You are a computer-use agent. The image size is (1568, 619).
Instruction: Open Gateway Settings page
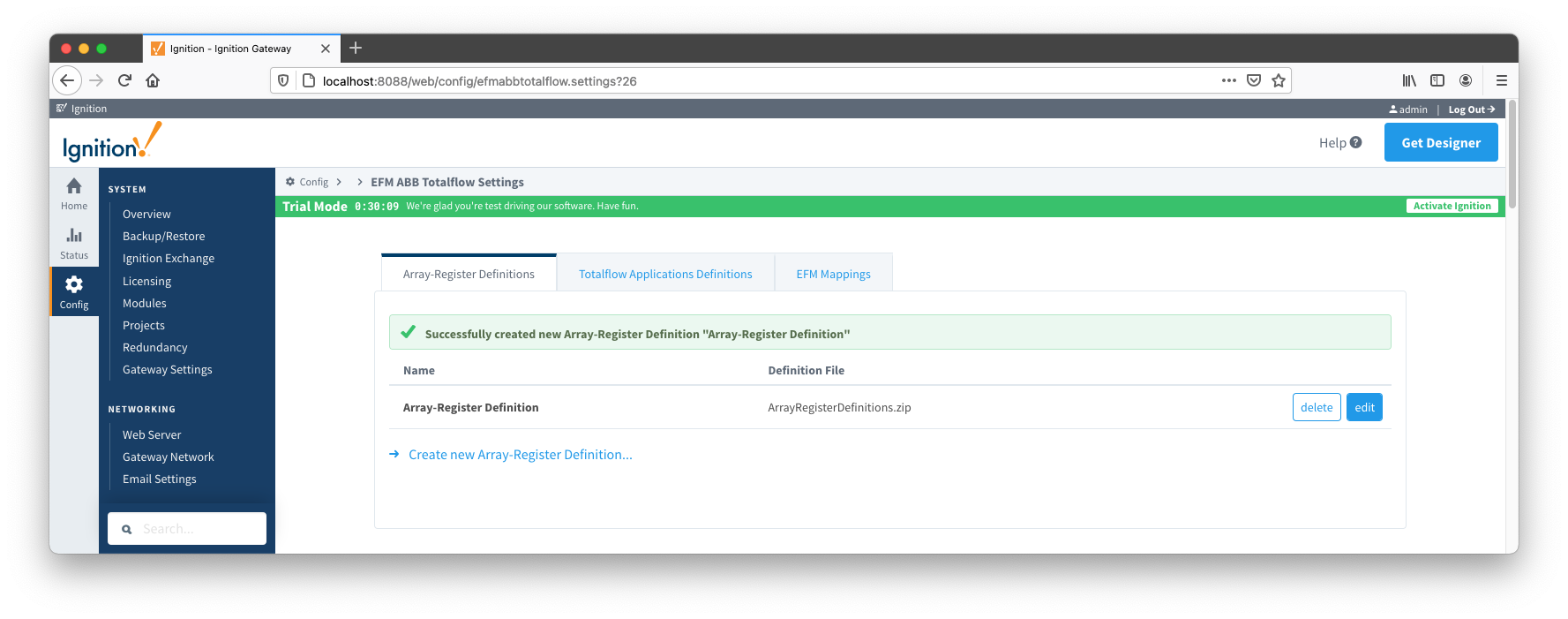click(167, 369)
